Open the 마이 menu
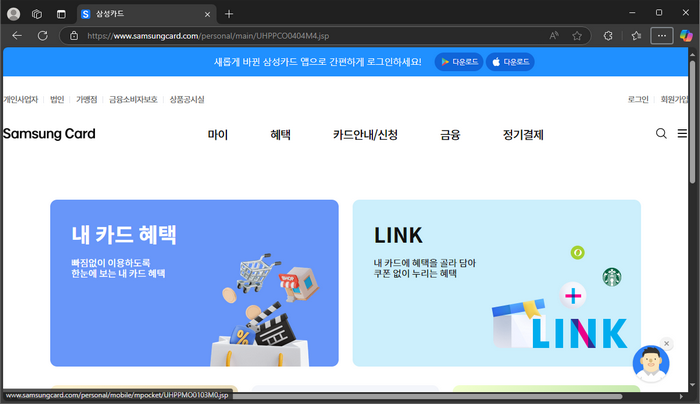 [218, 134]
